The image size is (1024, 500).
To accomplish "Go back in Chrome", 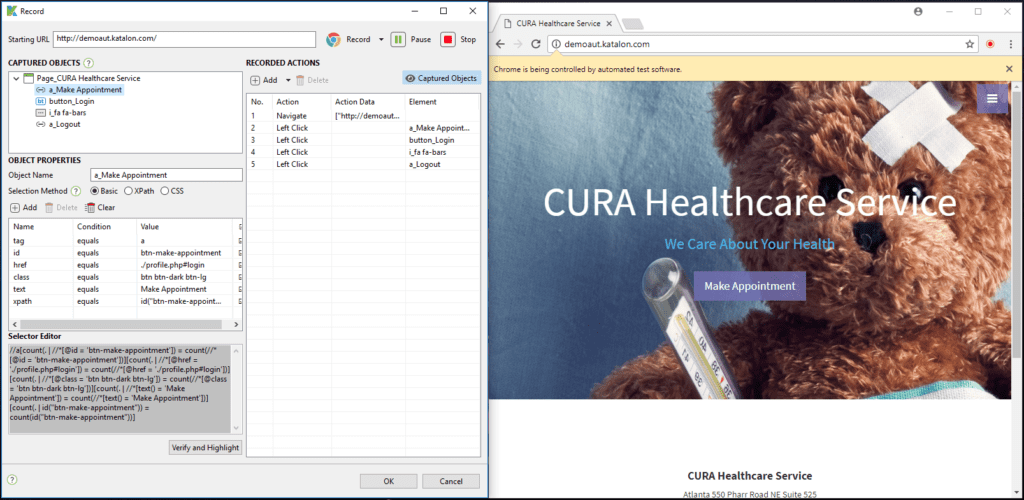I will point(500,44).
